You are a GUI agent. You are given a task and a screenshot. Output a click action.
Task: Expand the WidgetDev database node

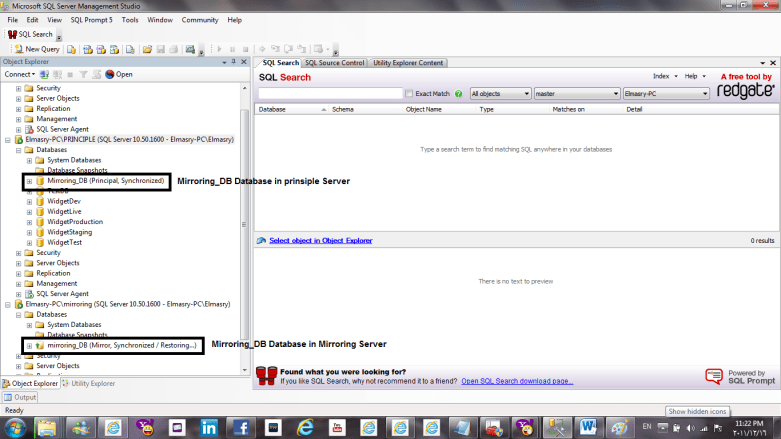click(x=29, y=201)
